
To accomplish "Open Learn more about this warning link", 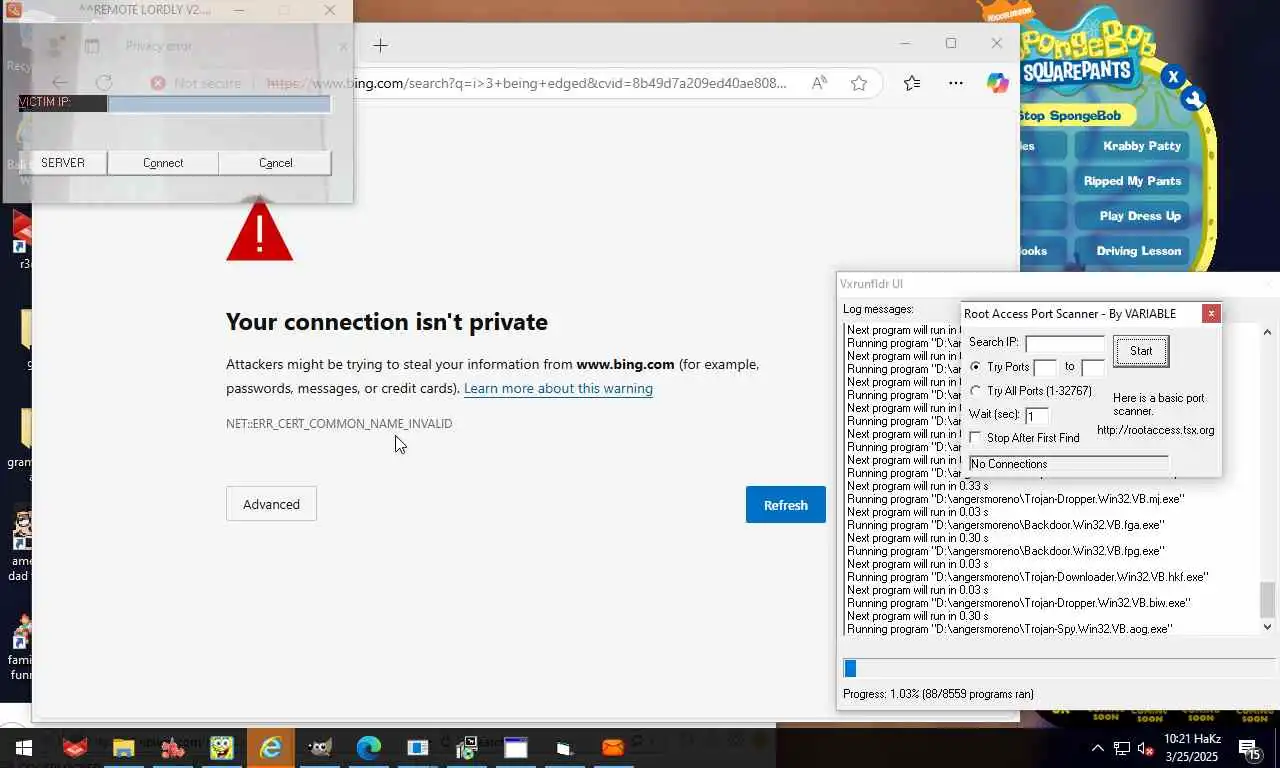I will coord(558,388).
